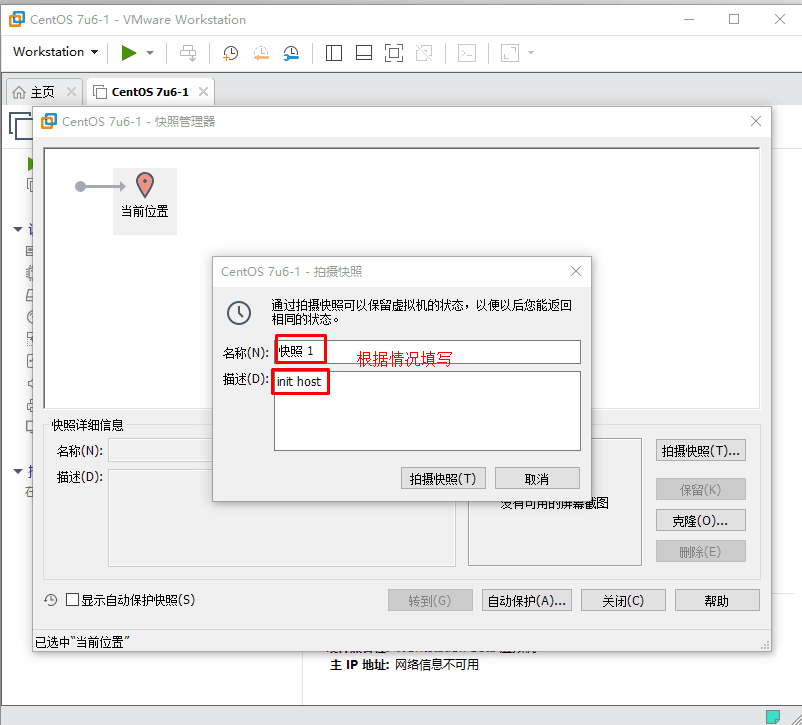The width and height of the screenshot is (802, 725).
Task: Click the 关闭(C) close button
Action: click(623, 601)
